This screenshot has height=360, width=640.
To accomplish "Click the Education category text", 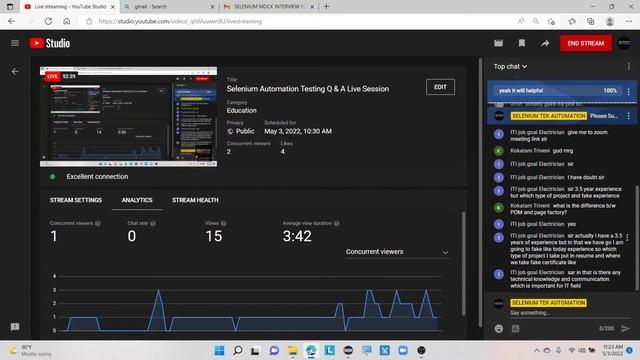I will [242, 111].
